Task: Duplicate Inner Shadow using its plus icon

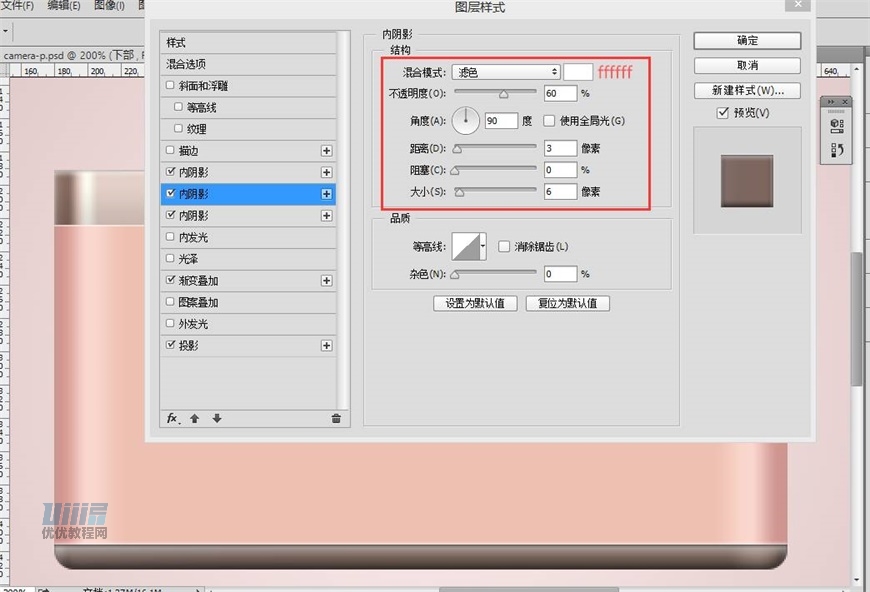Action: pyautogui.click(x=327, y=193)
